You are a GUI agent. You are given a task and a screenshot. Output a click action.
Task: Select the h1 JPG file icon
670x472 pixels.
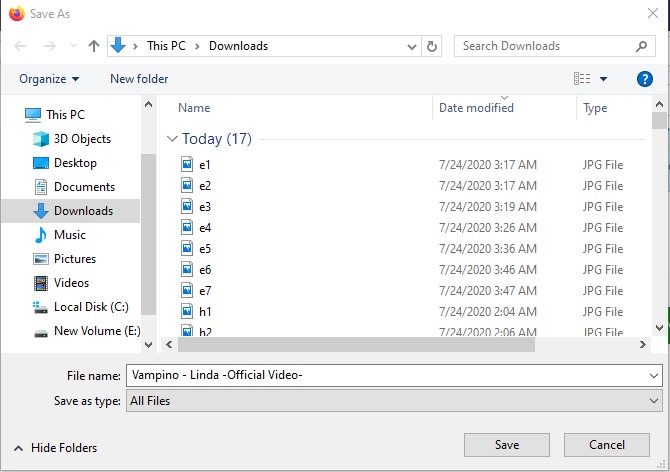coord(187,311)
